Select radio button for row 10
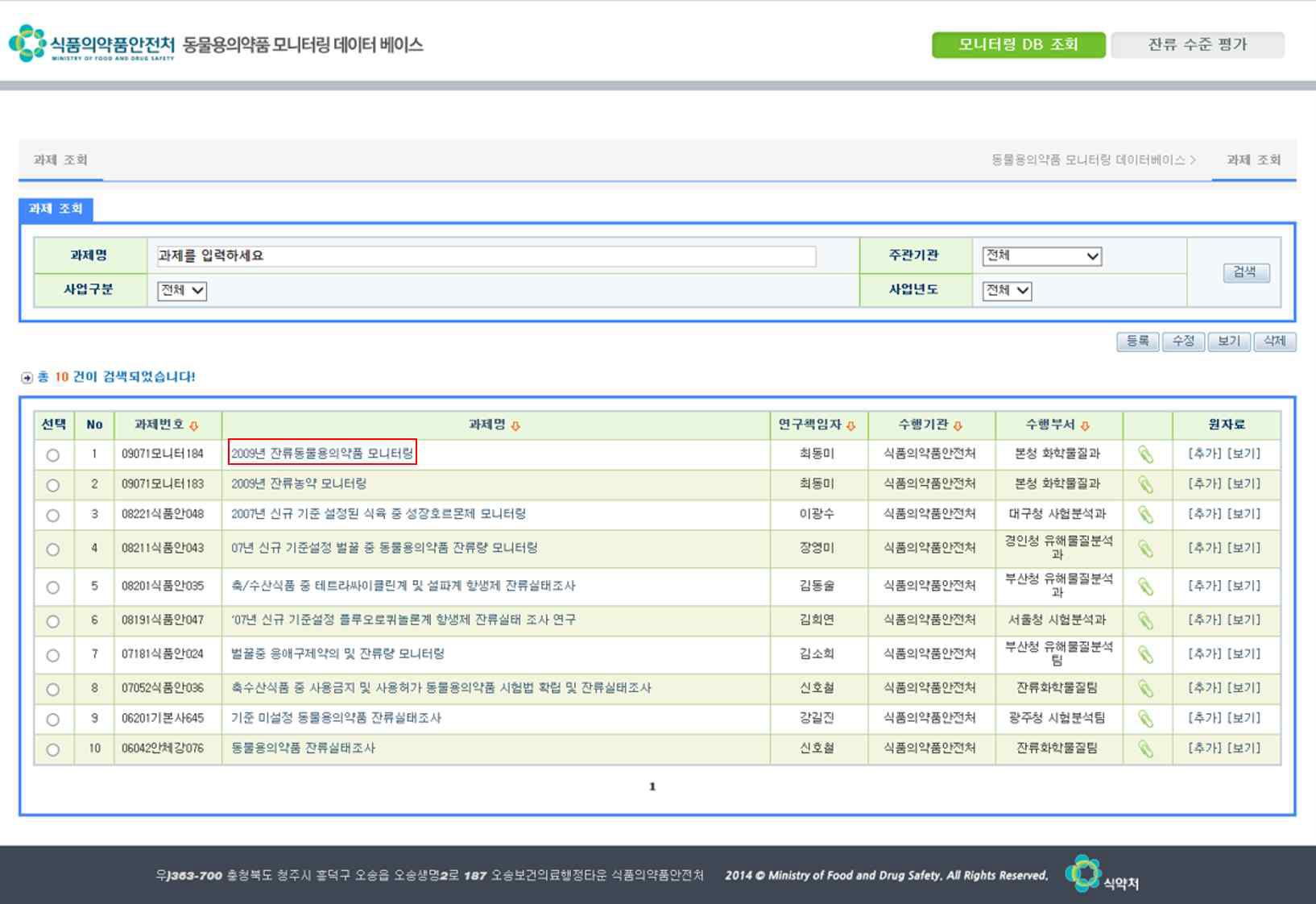The height and width of the screenshot is (904, 1316). coord(53,750)
